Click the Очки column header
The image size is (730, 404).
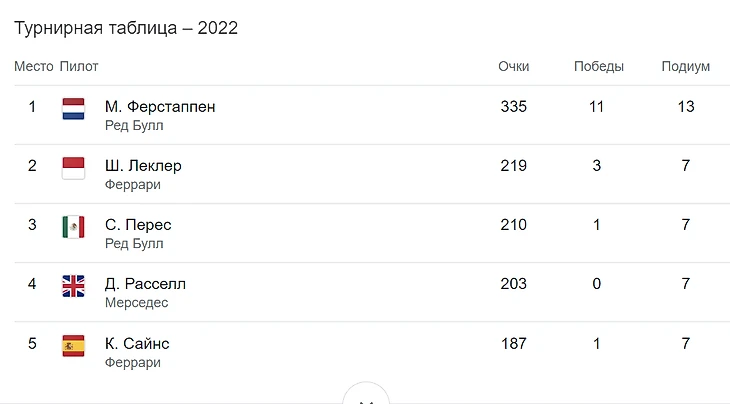pos(514,67)
